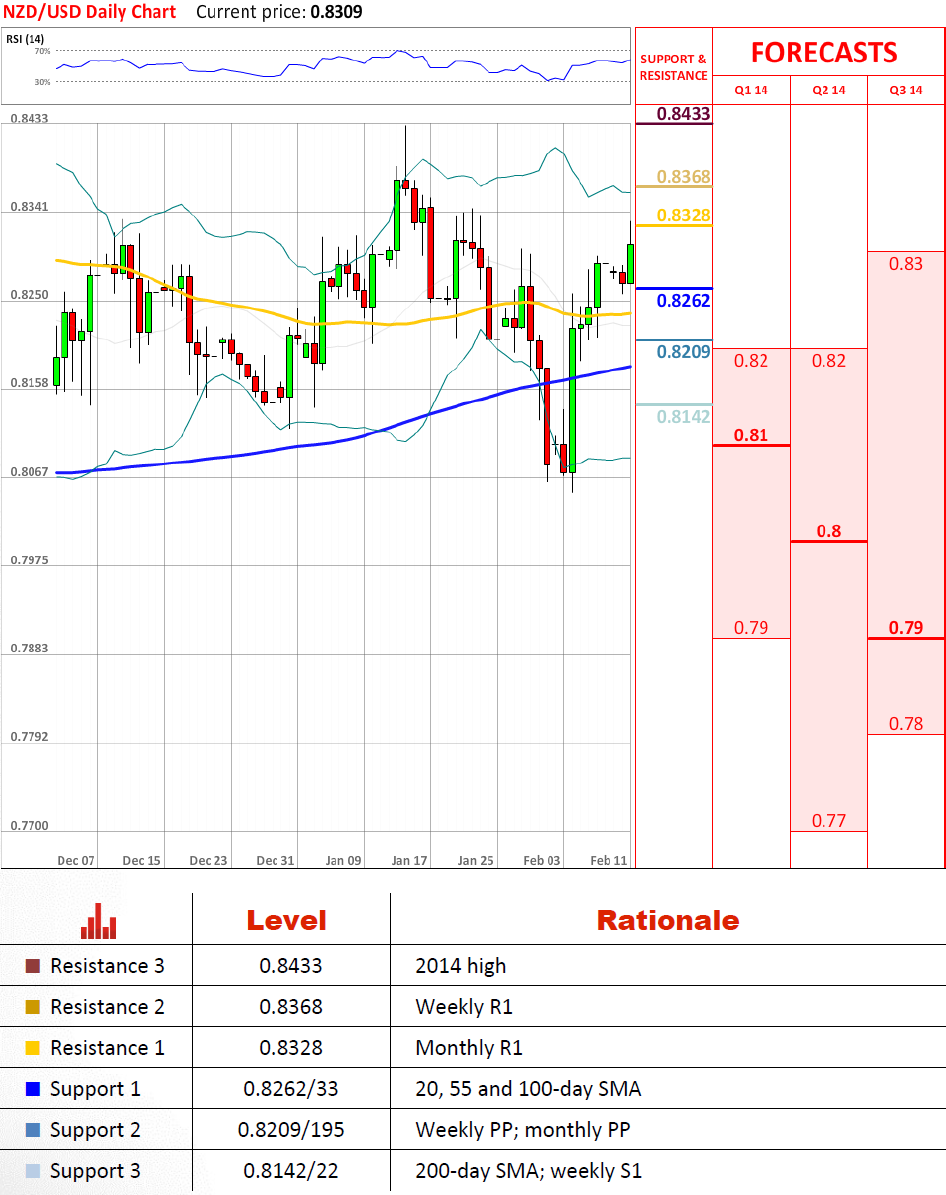This screenshot has height=1195, width=946.
Task: Switch to the Q2 14 forecast column
Action: (829, 90)
